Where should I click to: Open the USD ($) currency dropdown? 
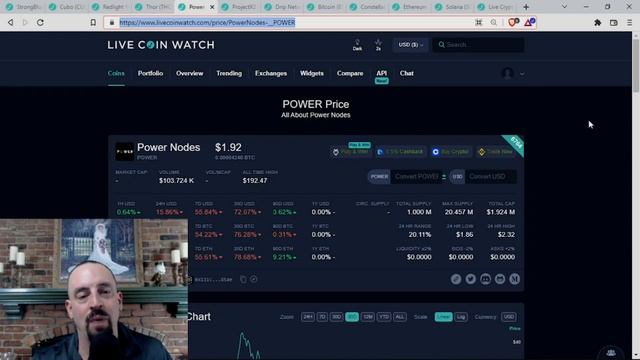tap(410, 44)
